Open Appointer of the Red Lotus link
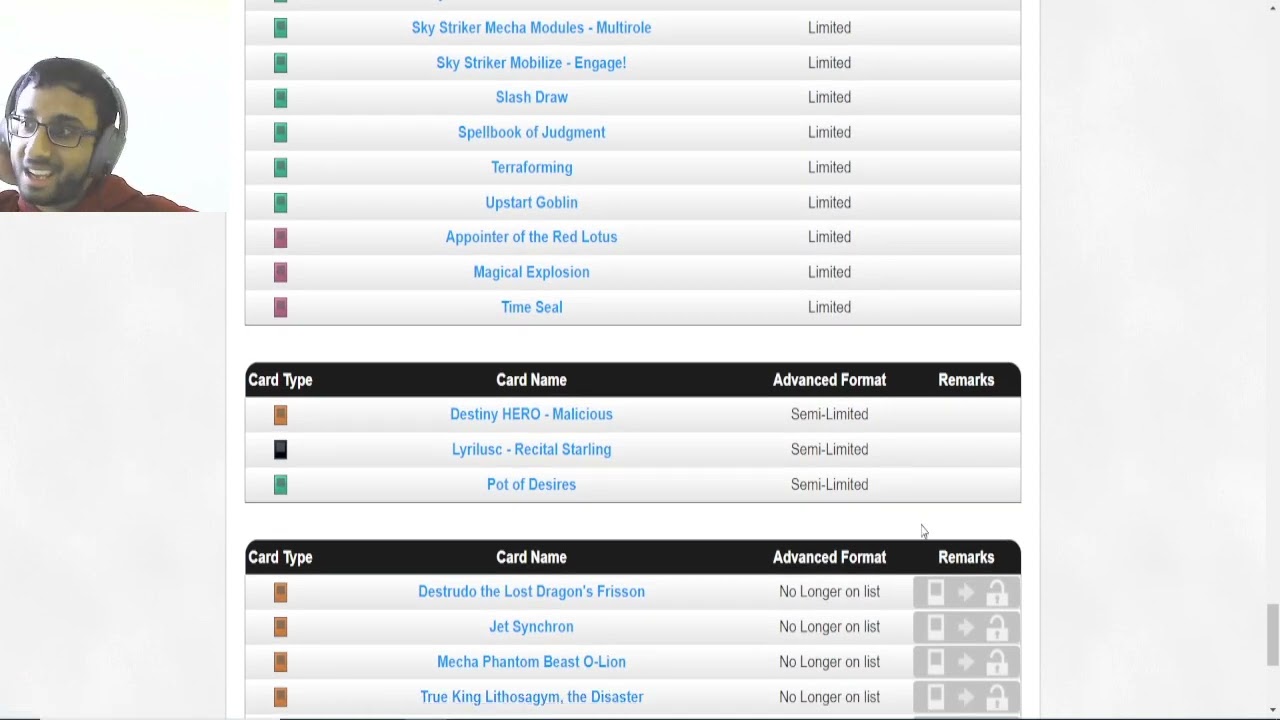Screen dimensions: 1280x720 tap(531, 237)
